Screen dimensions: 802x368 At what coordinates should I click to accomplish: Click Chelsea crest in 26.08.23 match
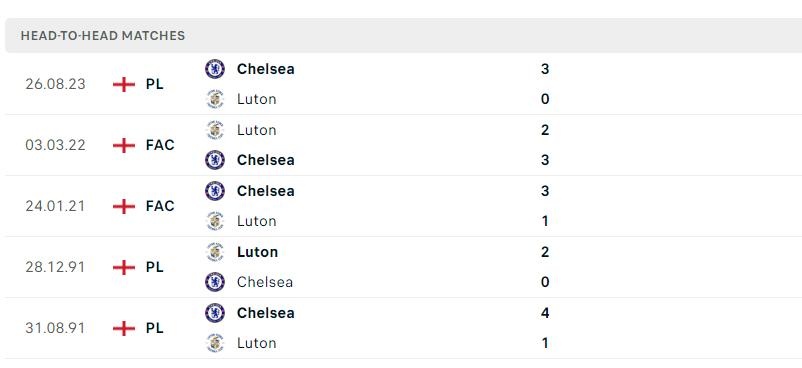pos(215,69)
